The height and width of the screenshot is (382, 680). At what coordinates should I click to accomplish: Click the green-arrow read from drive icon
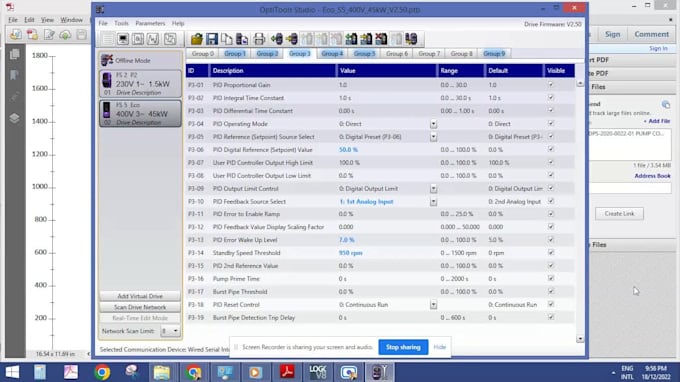click(276, 39)
